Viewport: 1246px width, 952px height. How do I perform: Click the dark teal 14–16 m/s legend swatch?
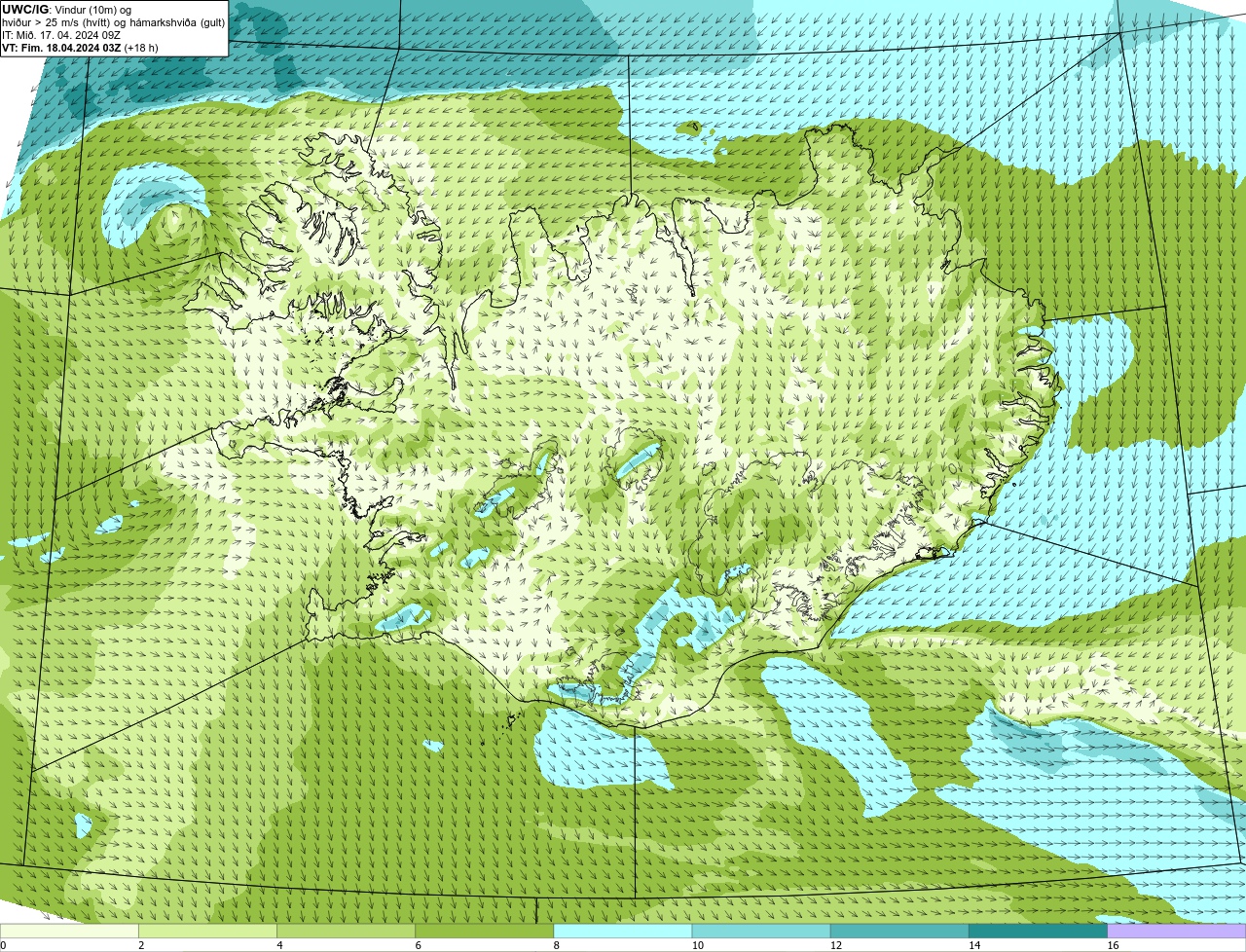[1038, 931]
